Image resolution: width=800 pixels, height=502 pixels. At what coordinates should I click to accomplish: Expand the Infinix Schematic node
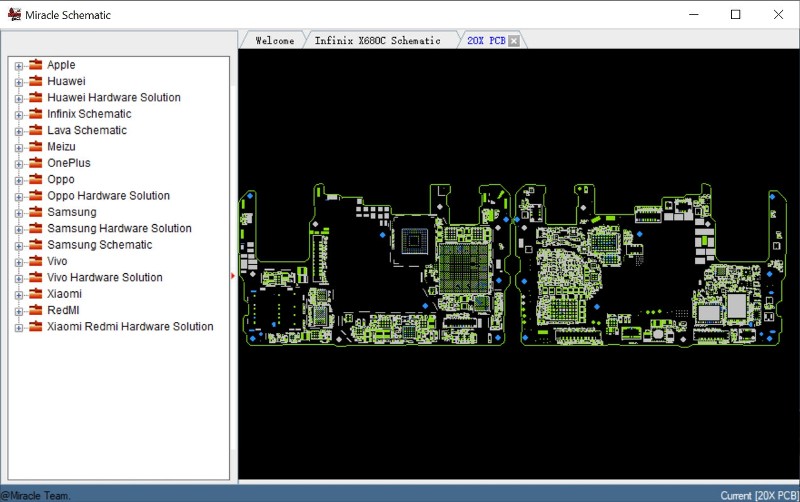point(19,115)
